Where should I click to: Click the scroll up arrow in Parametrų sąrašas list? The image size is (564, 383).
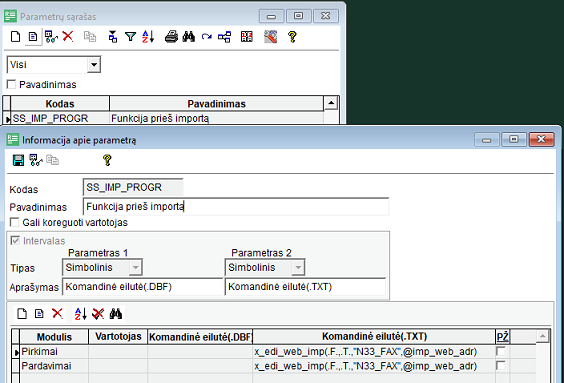tap(331, 103)
